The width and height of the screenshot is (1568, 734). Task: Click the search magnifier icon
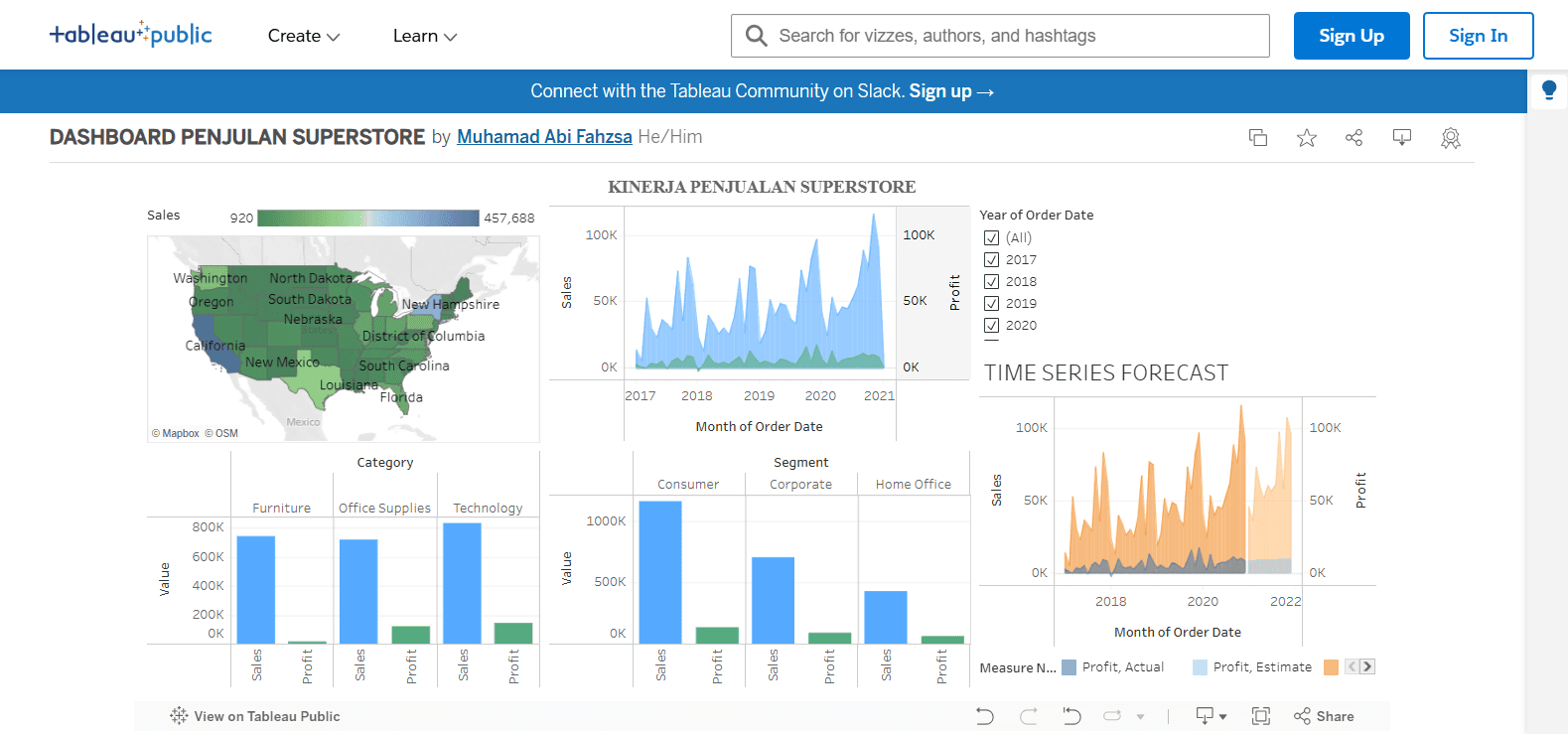756,36
